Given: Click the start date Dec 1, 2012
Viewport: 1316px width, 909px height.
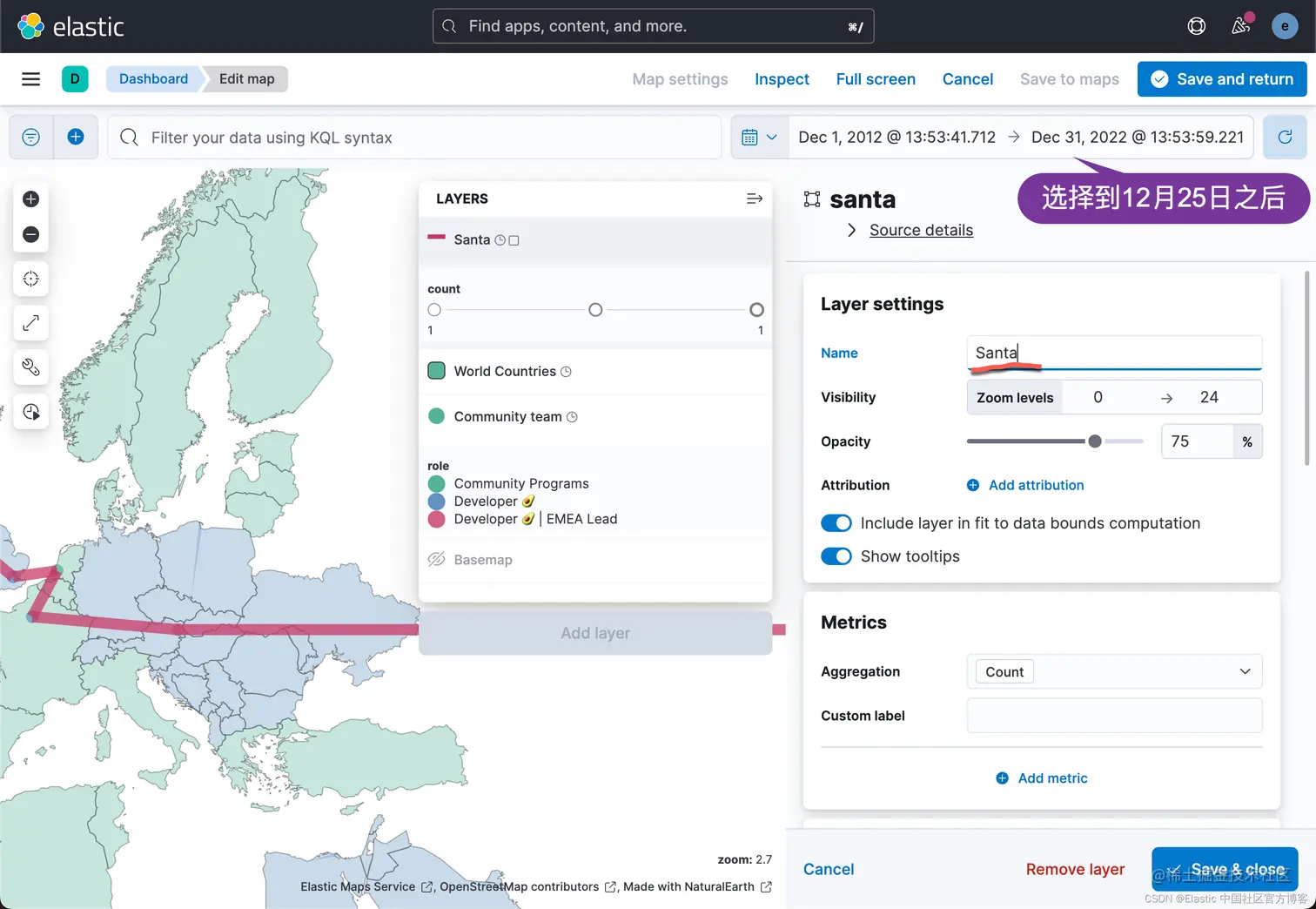Looking at the screenshot, I should [x=896, y=138].
